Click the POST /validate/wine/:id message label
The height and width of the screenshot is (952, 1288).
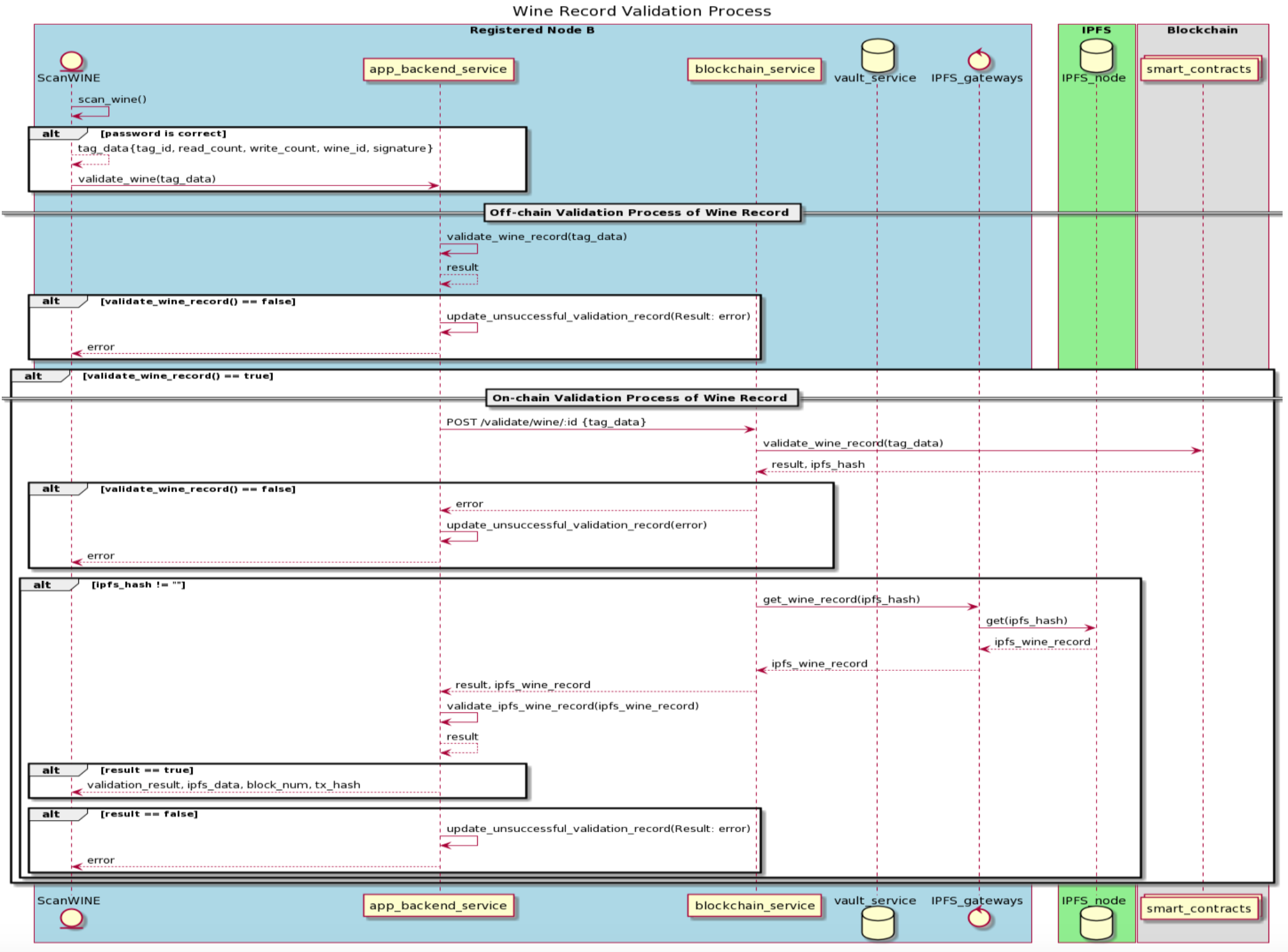(546, 422)
